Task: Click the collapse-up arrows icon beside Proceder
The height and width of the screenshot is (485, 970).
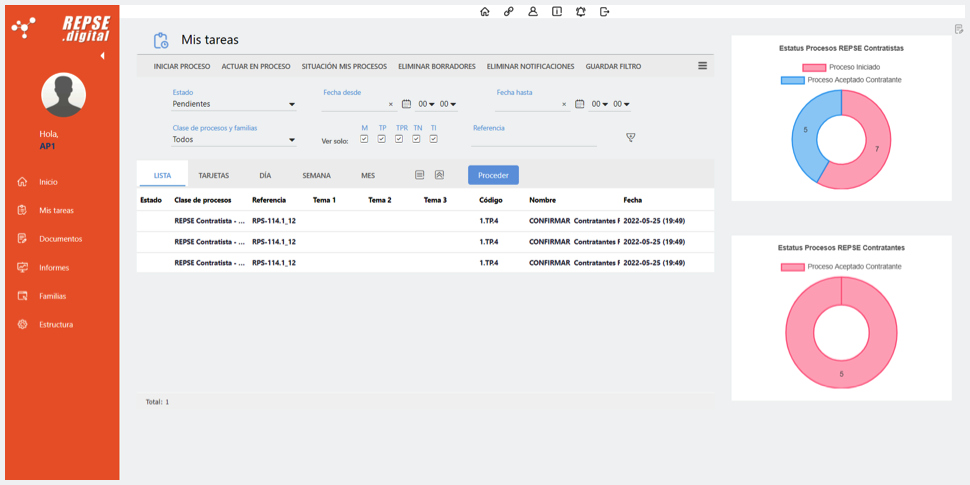Action: point(439,175)
